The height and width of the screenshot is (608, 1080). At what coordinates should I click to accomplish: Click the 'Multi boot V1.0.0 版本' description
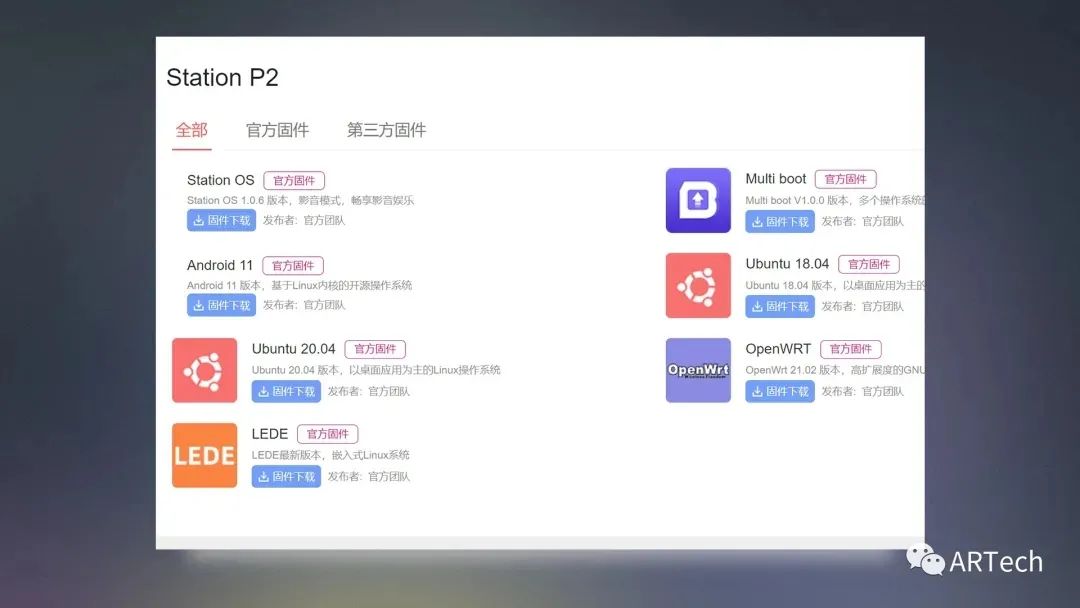[835, 200]
